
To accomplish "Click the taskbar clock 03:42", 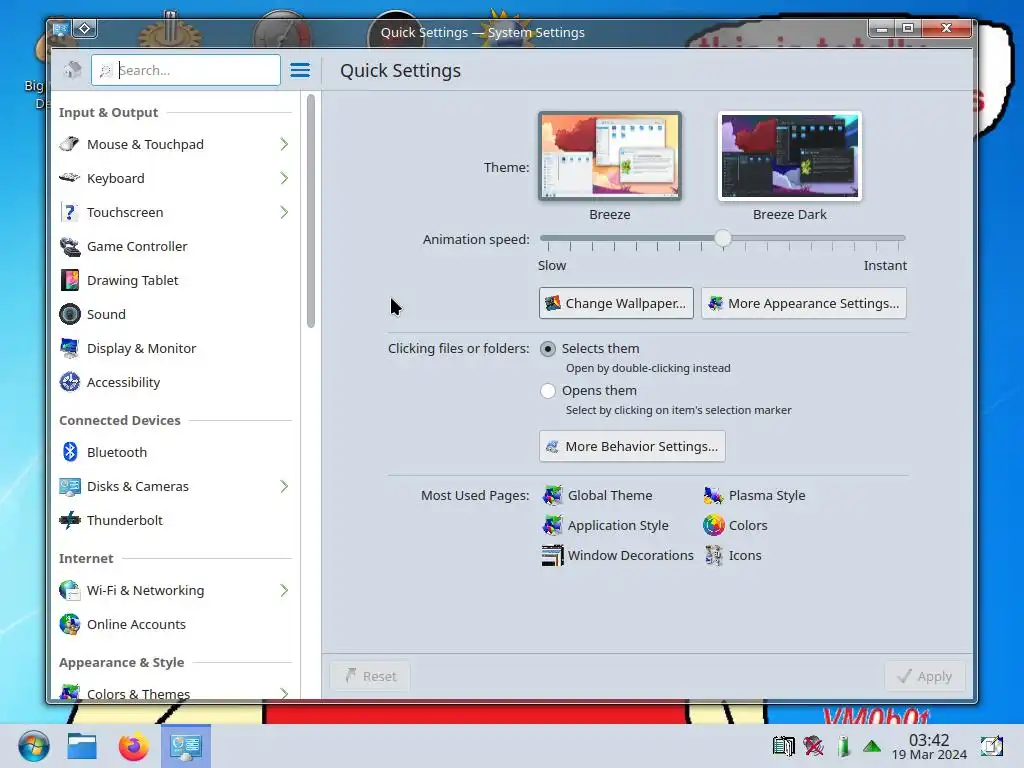I will pyautogui.click(x=929, y=740).
